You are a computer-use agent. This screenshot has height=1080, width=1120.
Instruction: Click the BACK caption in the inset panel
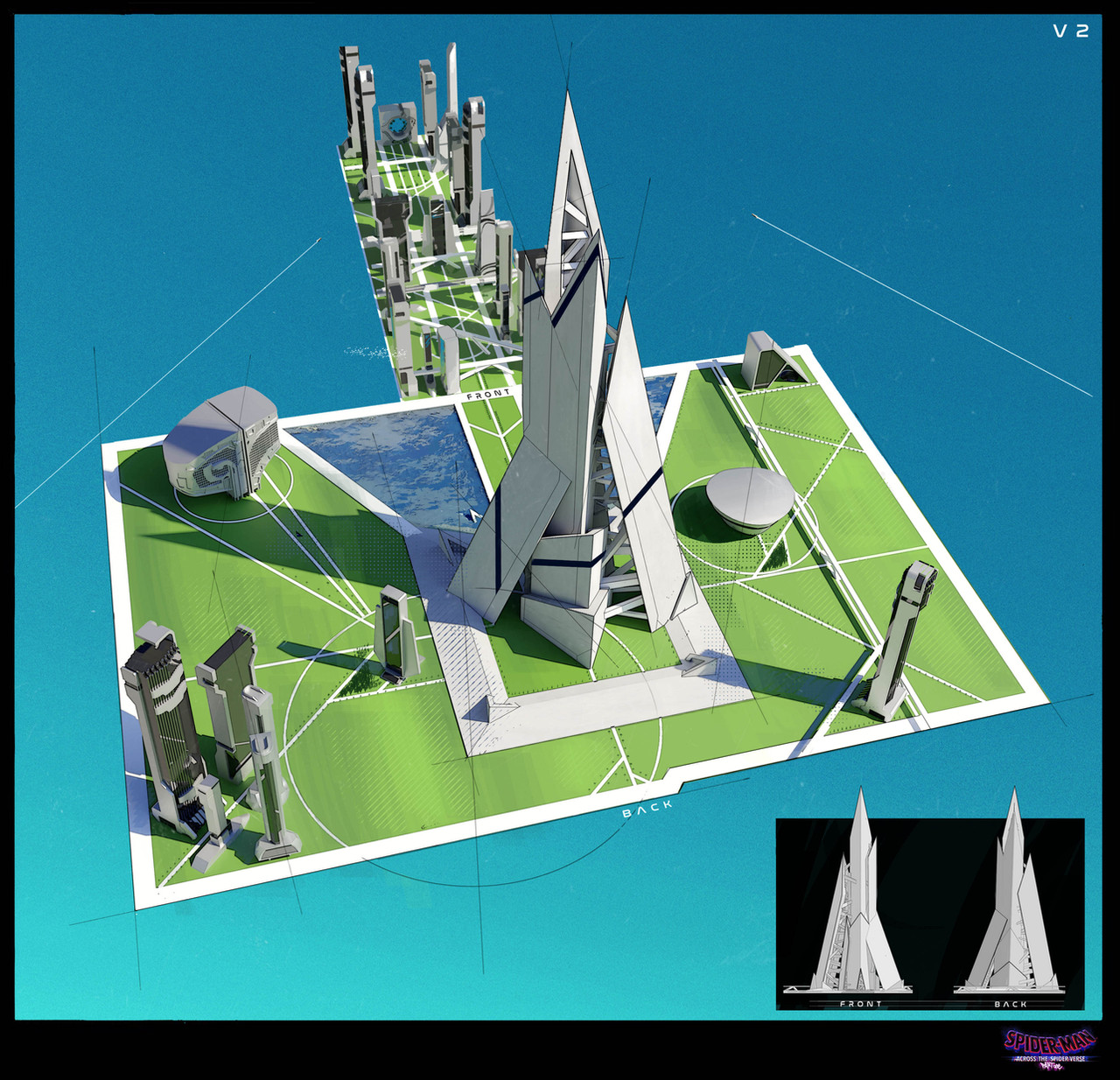[x=1011, y=1003]
